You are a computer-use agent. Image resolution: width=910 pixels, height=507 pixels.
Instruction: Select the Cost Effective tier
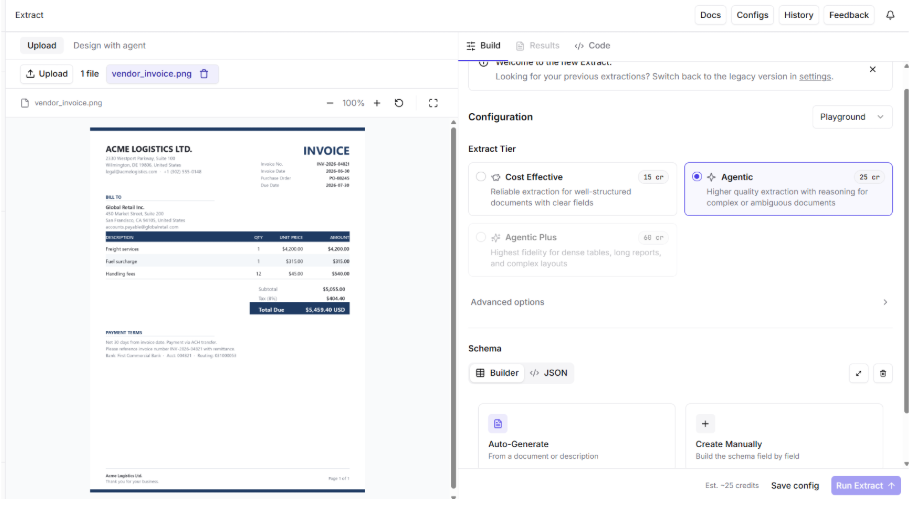(x=572, y=189)
